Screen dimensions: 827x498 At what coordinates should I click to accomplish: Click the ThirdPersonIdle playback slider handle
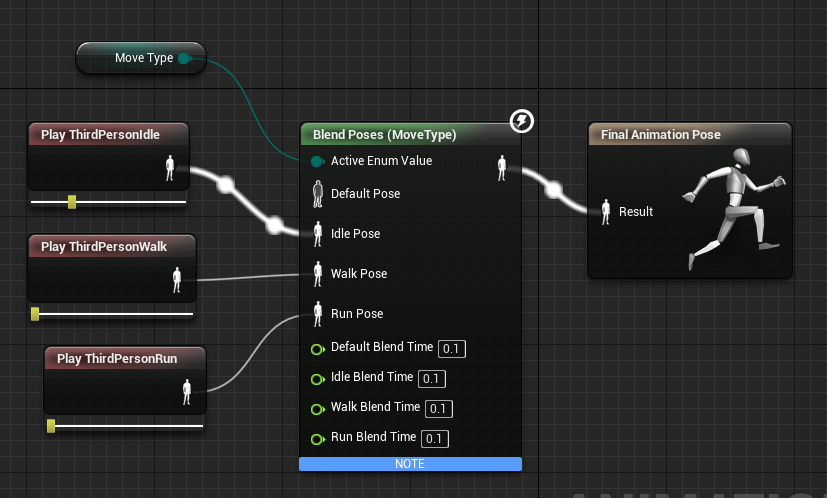tap(72, 202)
